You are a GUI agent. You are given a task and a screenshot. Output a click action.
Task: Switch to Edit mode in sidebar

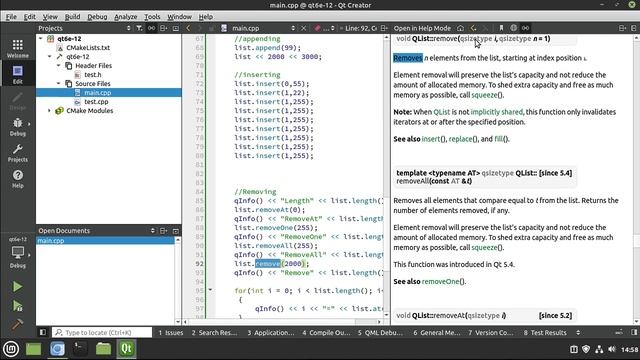(x=18, y=74)
